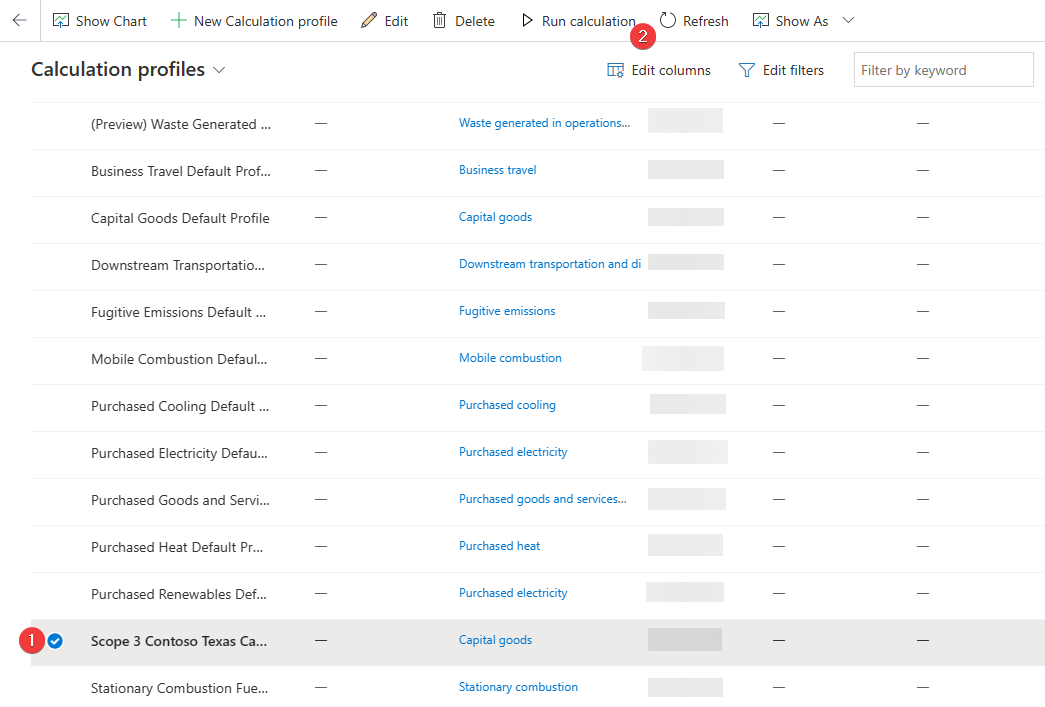Open the Fugitive emissions link
This screenshot has width=1045, height=707.
click(x=507, y=310)
